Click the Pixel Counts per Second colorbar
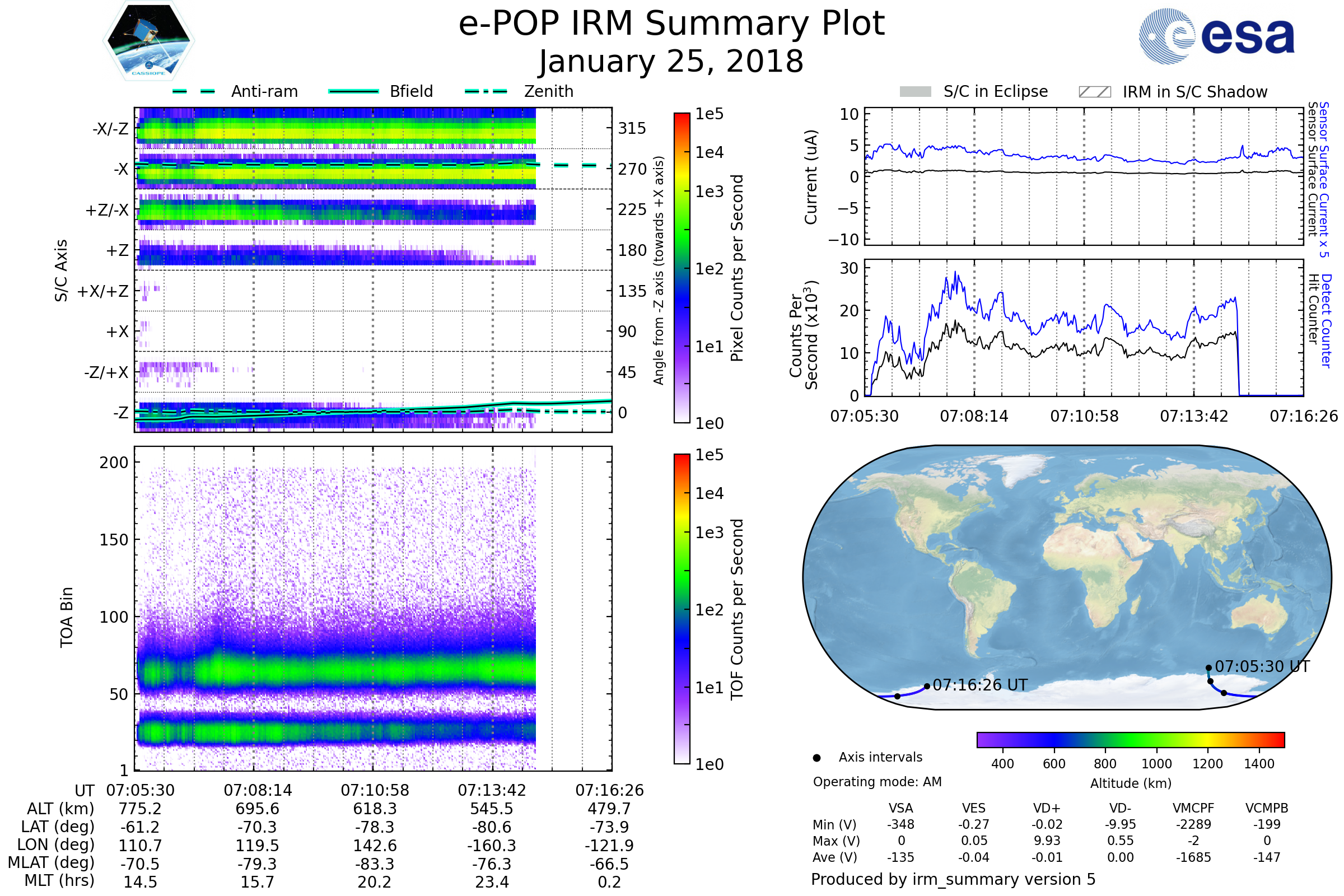1344x896 pixels. (x=682, y=268)
